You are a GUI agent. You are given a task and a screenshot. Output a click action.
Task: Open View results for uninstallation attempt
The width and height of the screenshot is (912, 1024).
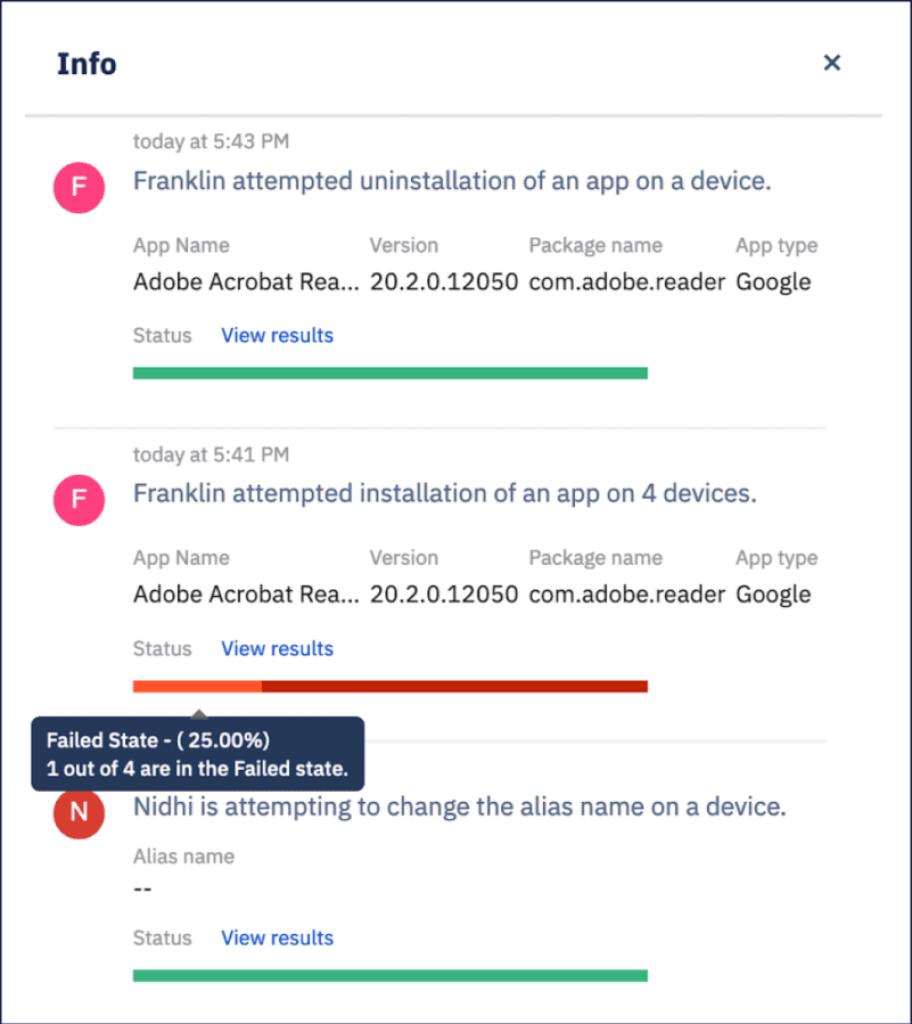pyautogui.click(x=277, y=335)
